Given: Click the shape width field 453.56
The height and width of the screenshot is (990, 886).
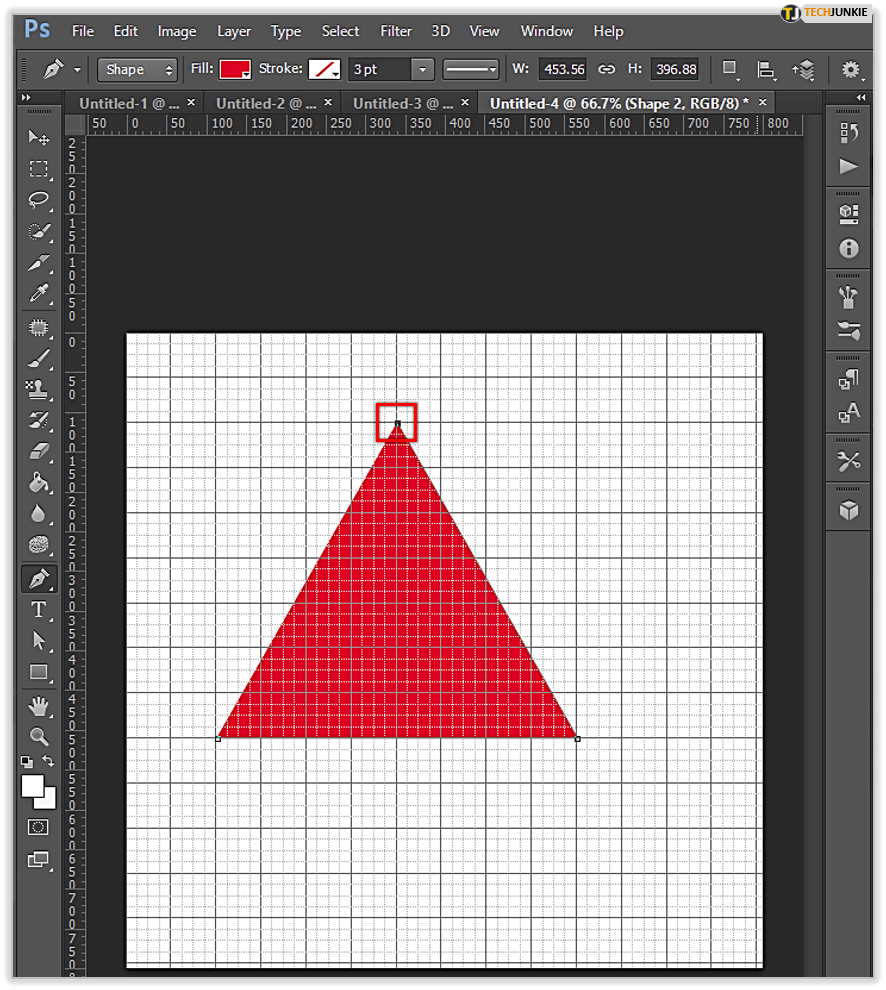Looking at the screenshot, I should pos(563,69).
